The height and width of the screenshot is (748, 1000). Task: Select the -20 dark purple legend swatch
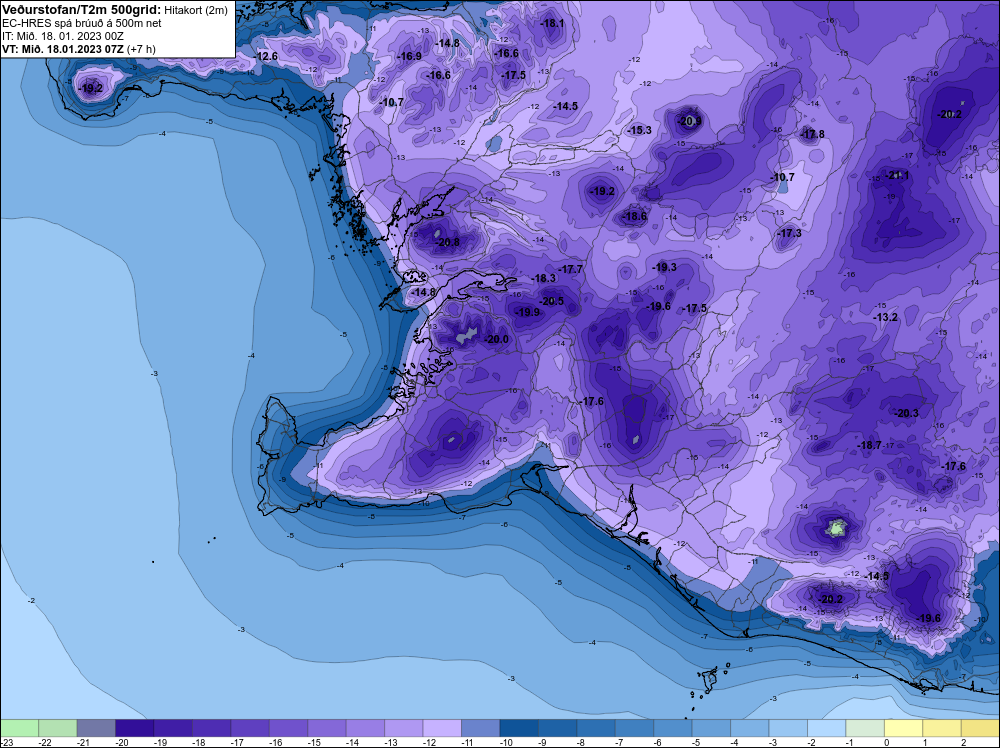tap(135, 728)
